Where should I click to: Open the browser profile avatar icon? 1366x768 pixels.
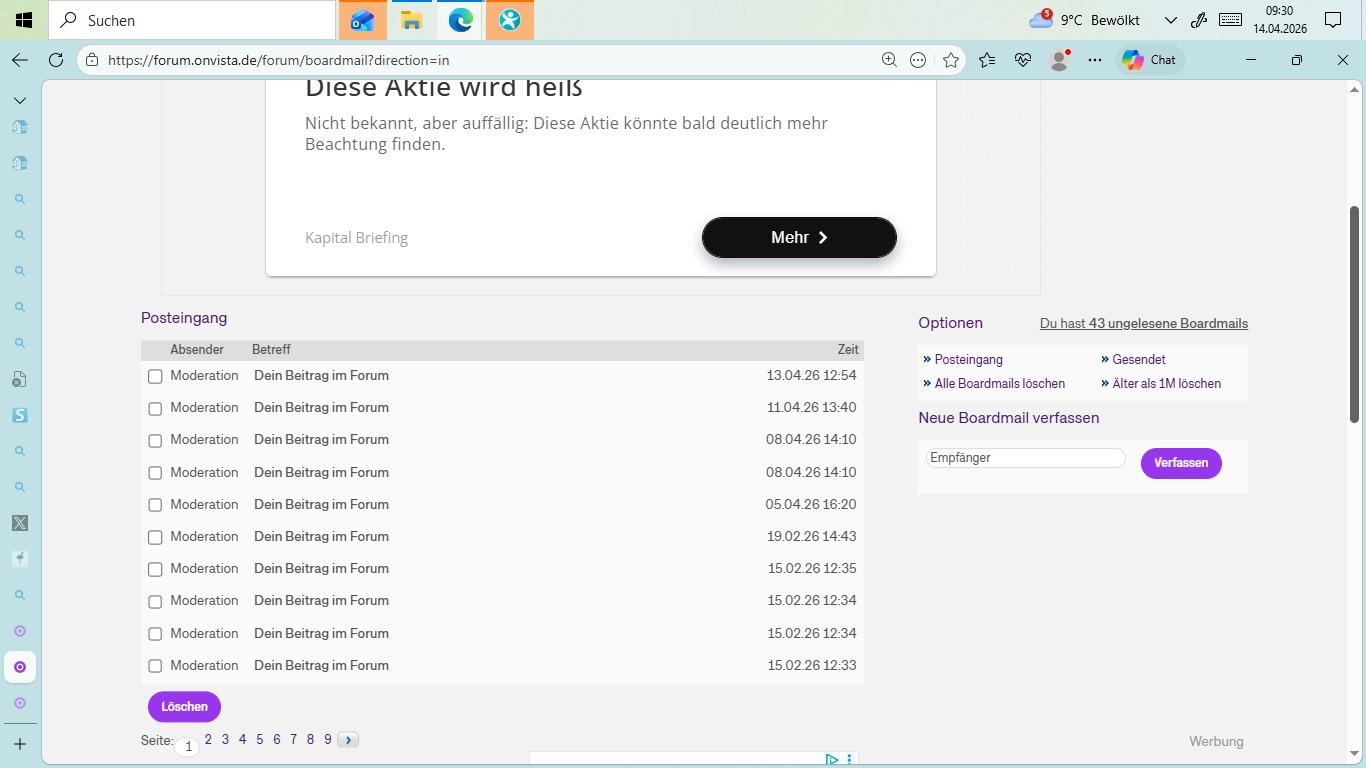point(1059,60)
